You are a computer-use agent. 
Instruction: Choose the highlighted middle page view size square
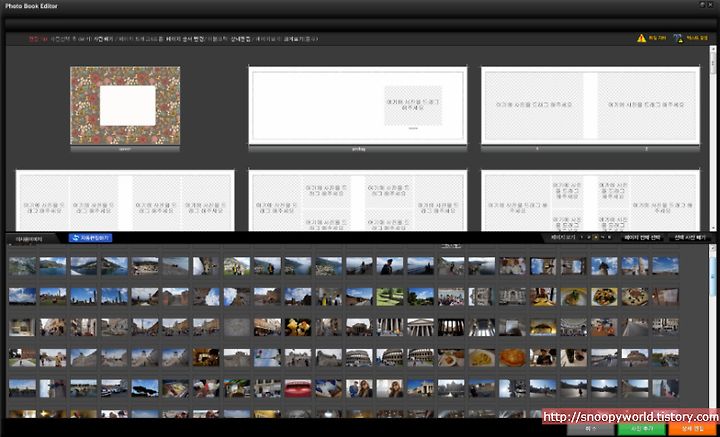pyautogui.click(x=596, y=237)
